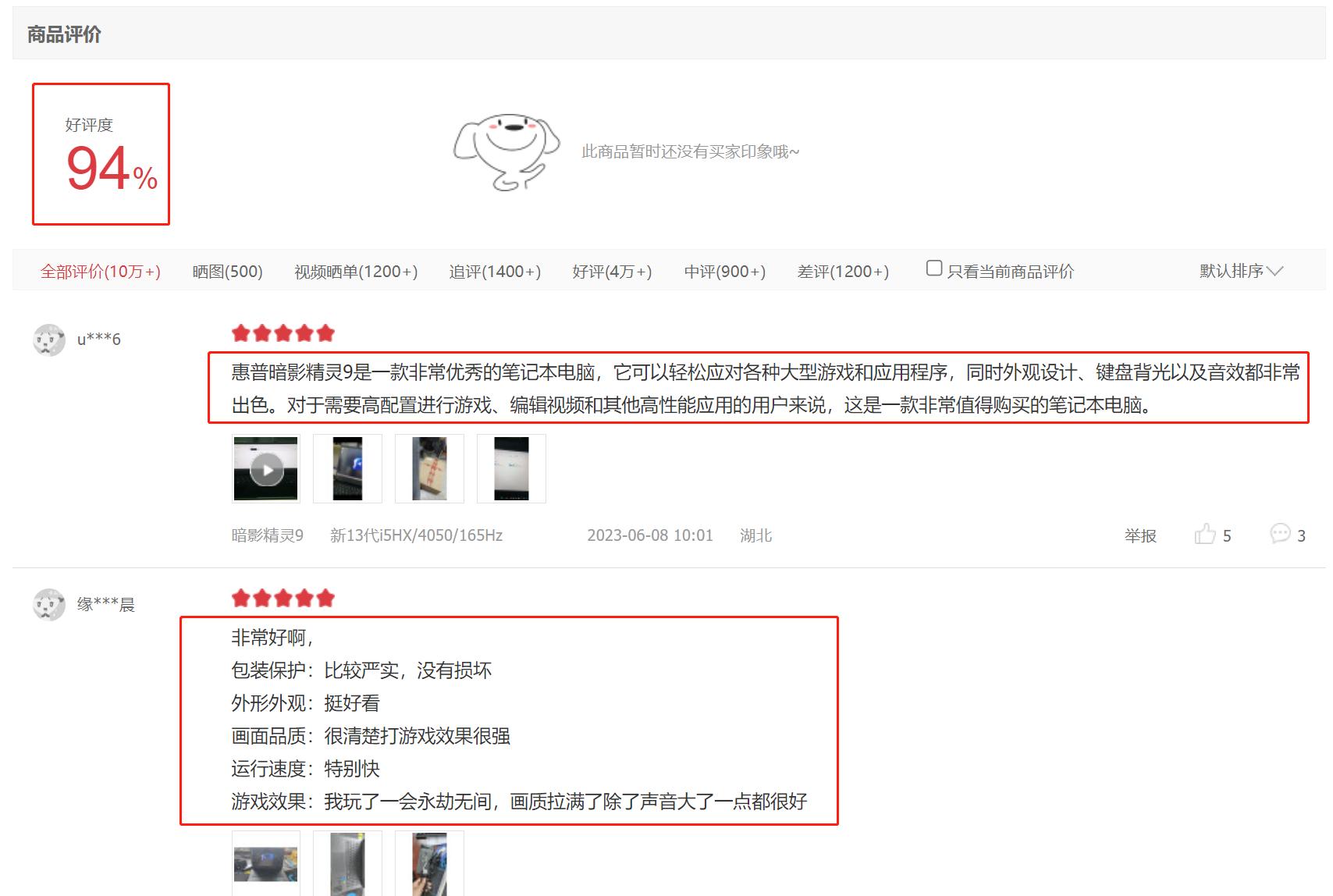1333x896 pixels.
Task: Enable the 只看当前商品评价 checkbox
Action: (933, 268)
